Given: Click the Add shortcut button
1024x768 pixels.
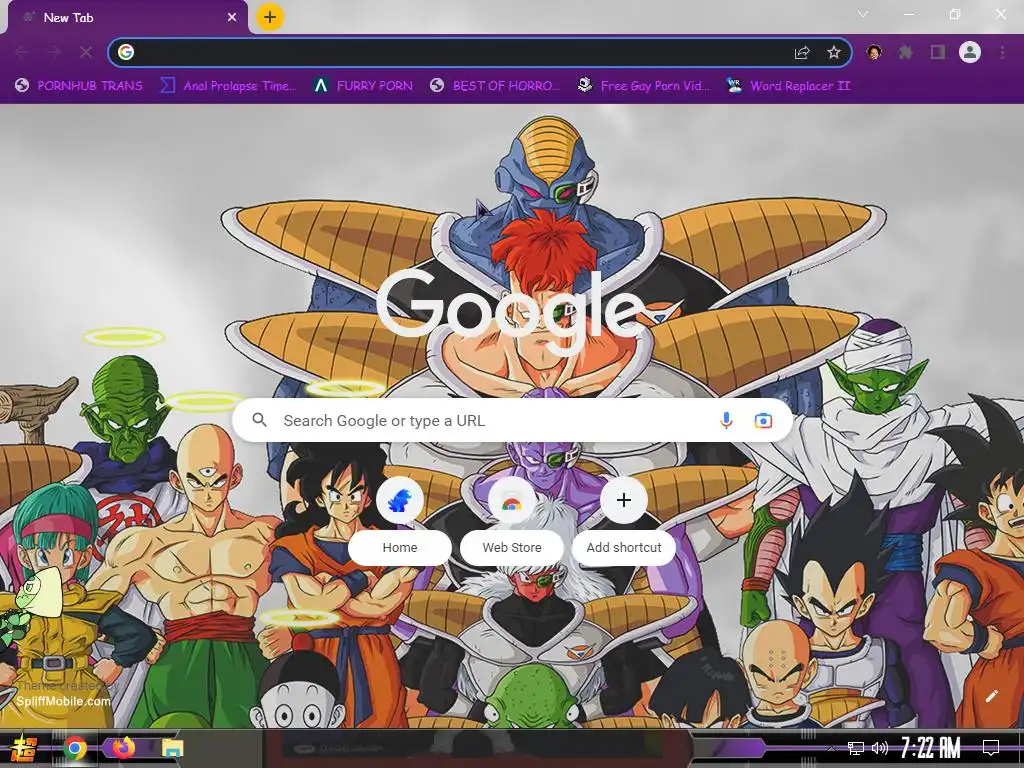Looking at the screenshot, I should (624, 520).
